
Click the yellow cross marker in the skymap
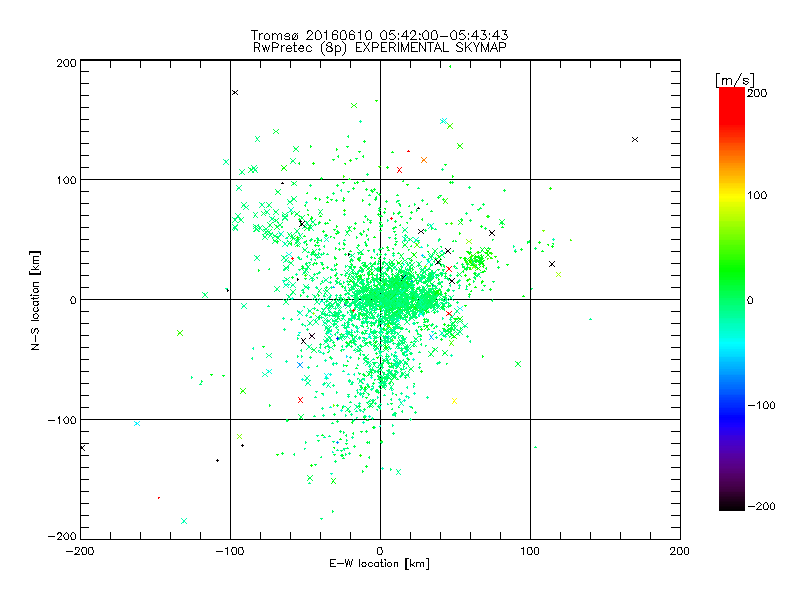454,401
